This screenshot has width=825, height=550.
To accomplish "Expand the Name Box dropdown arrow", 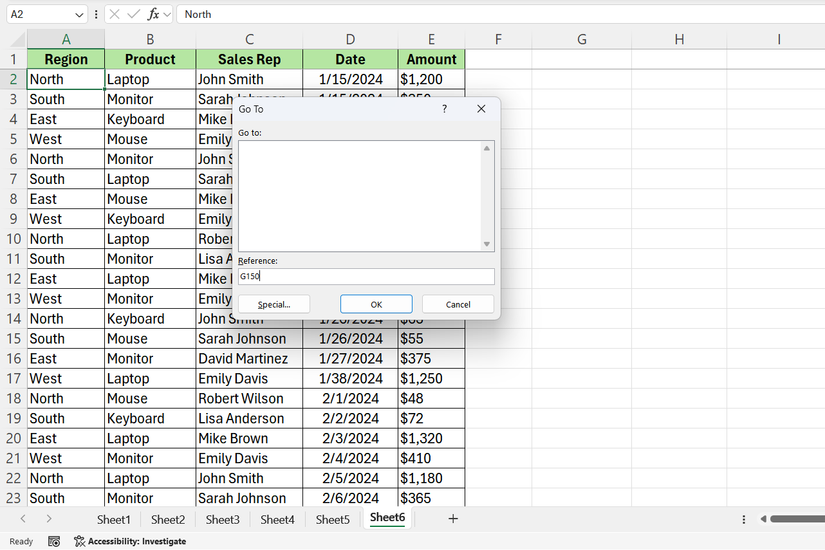I will click(x=79, y=14).
